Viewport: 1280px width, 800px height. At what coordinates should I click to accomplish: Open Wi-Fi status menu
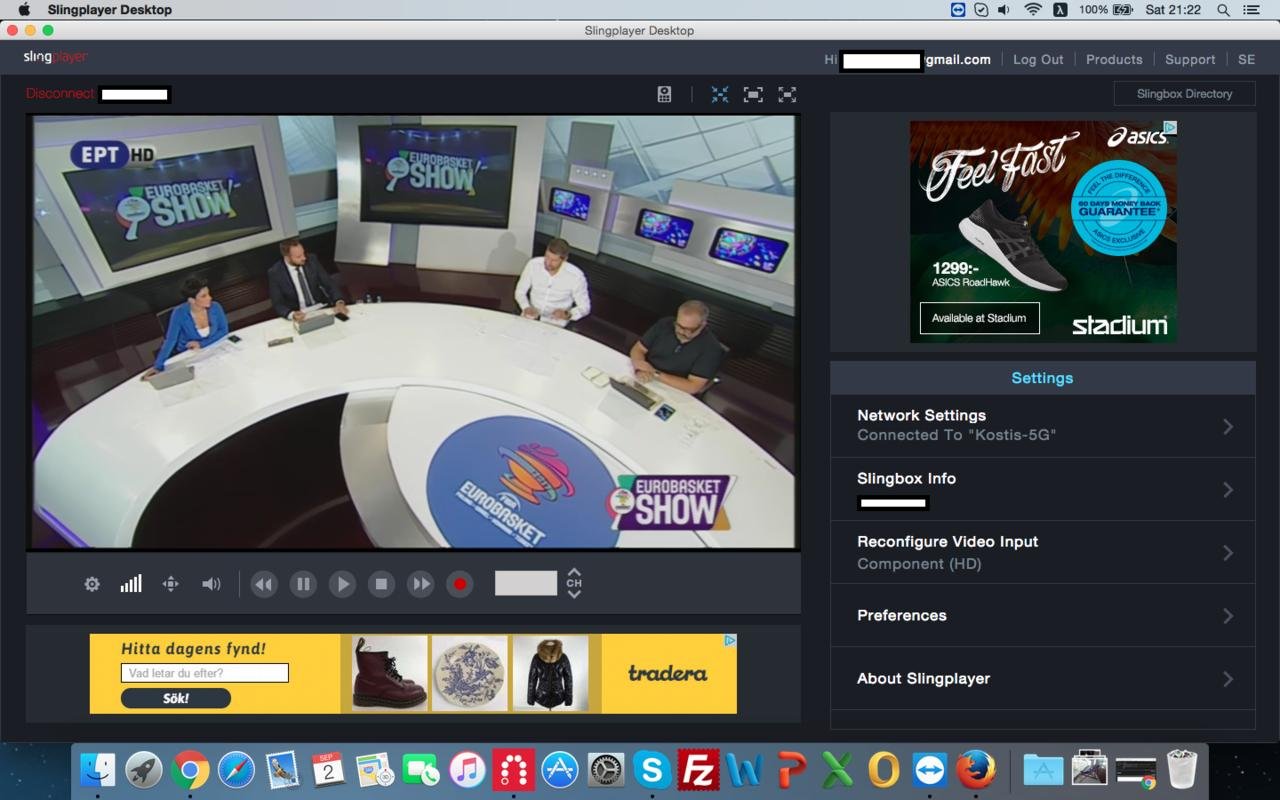click(1033, 10)
